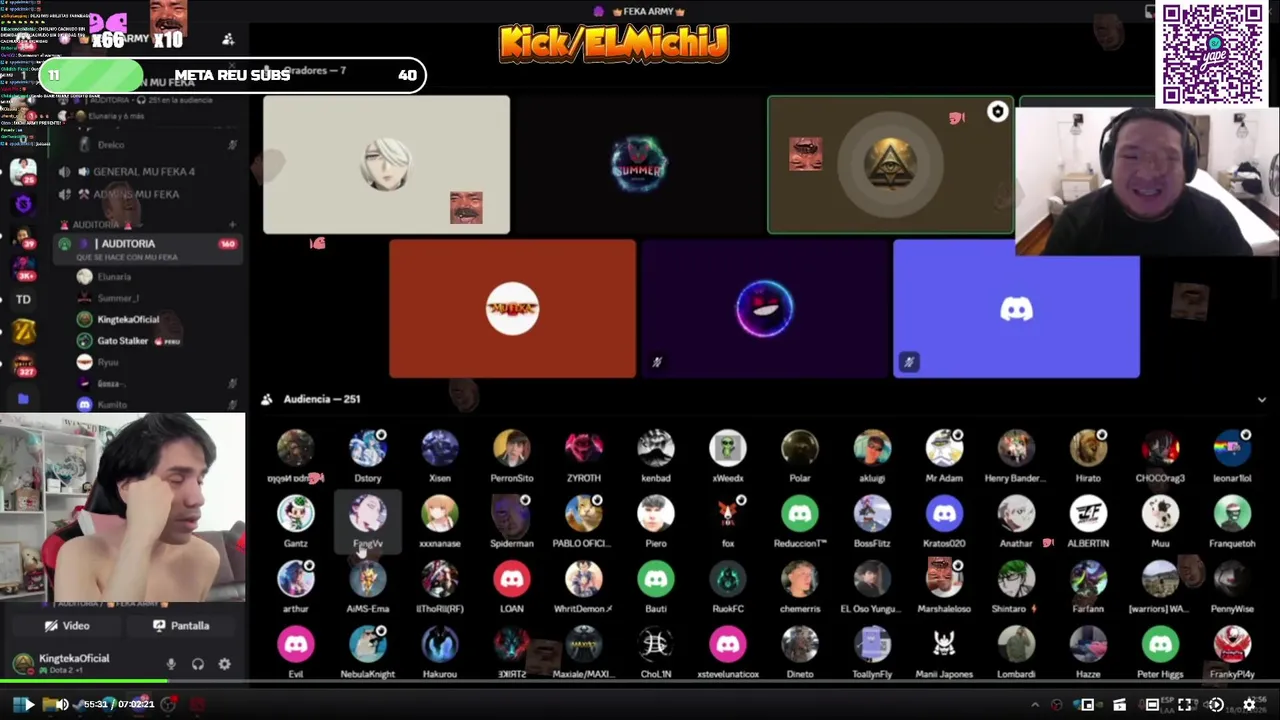Toggle the Video camera button

coord(67,626)
